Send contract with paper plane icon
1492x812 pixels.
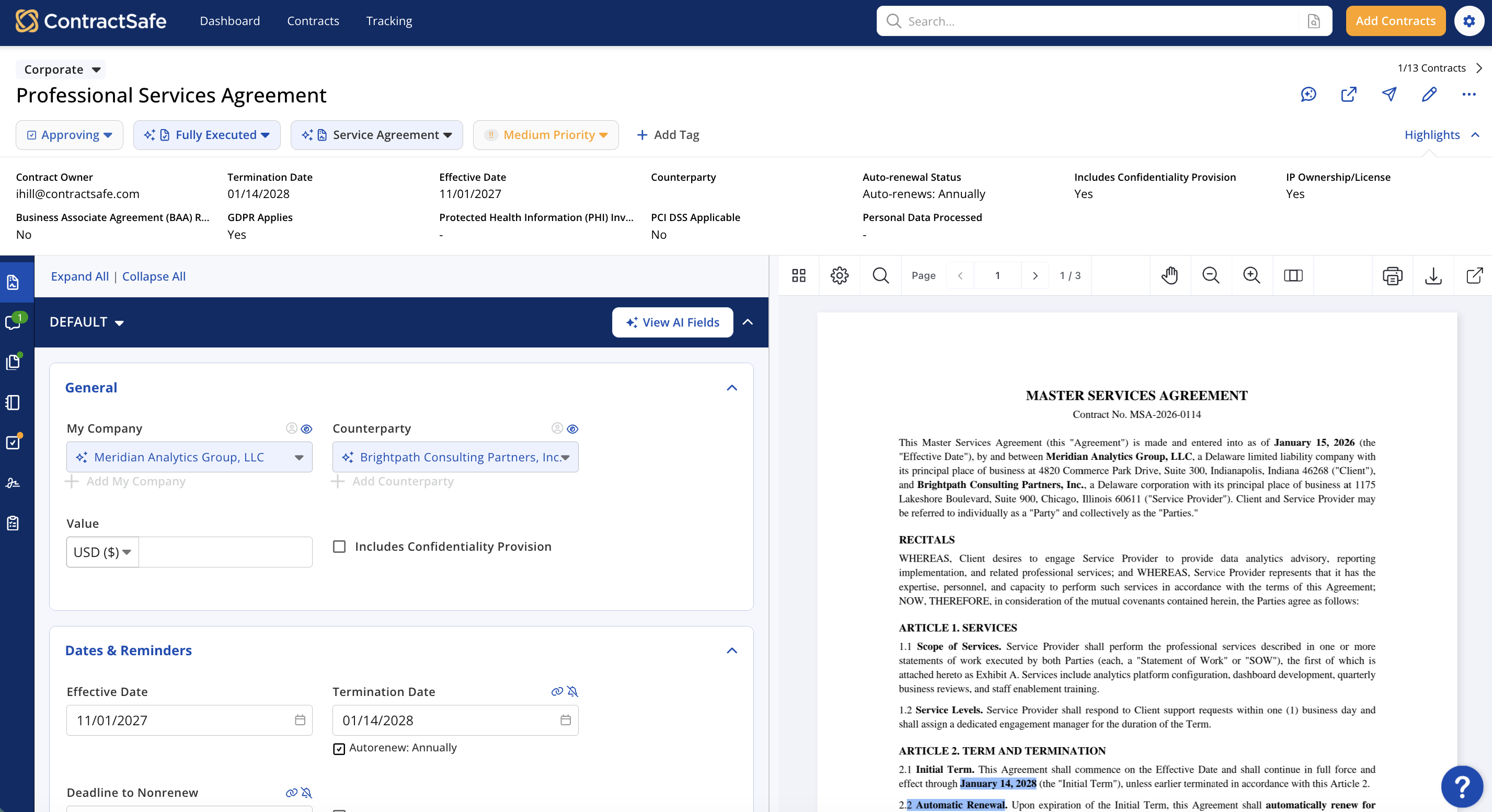click(1389, 95)
